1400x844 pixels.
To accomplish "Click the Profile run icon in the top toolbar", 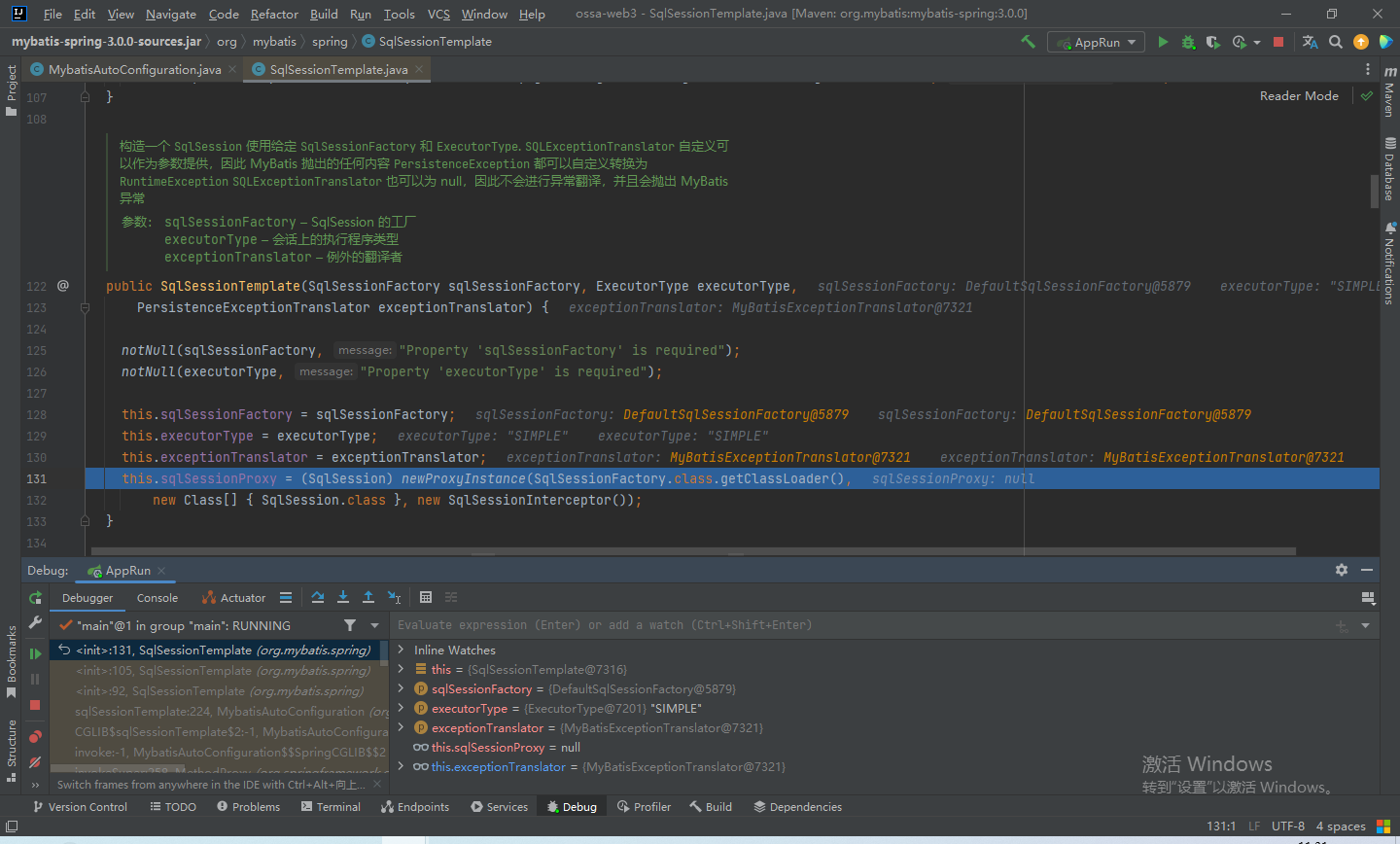I will (1239, 42).
